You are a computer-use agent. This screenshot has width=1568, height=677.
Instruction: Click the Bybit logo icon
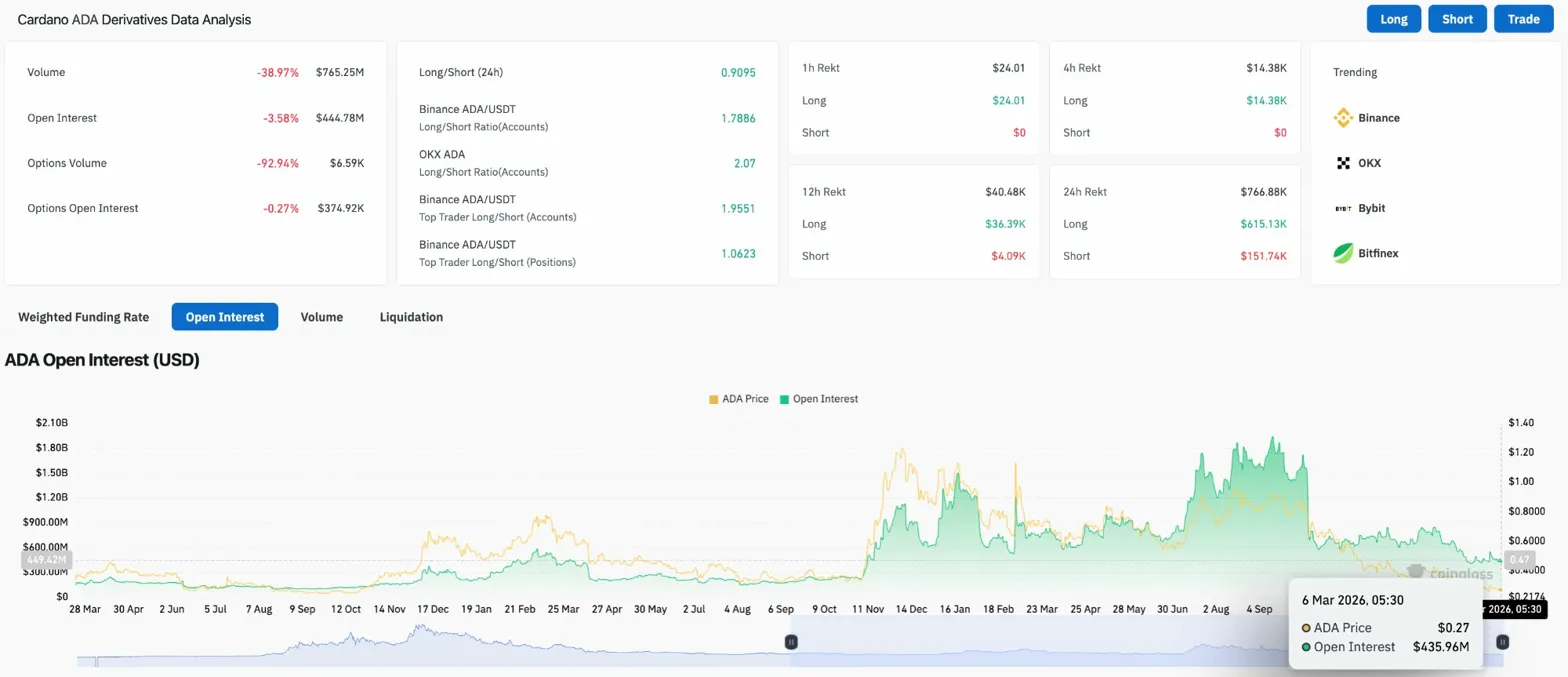1343,208
